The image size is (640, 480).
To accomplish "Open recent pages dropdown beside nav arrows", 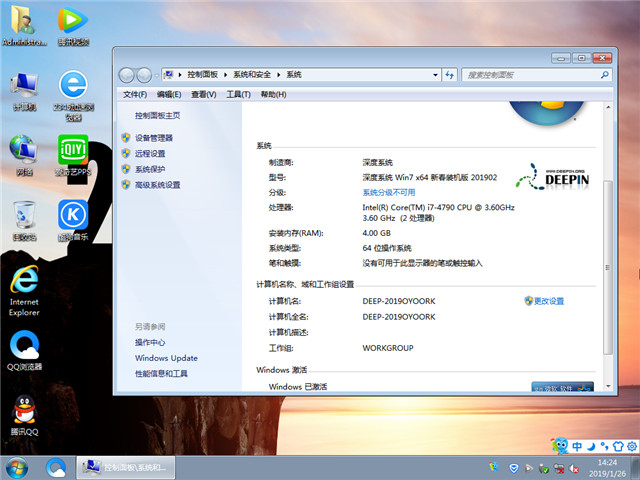I will click(x=156, y=75).
